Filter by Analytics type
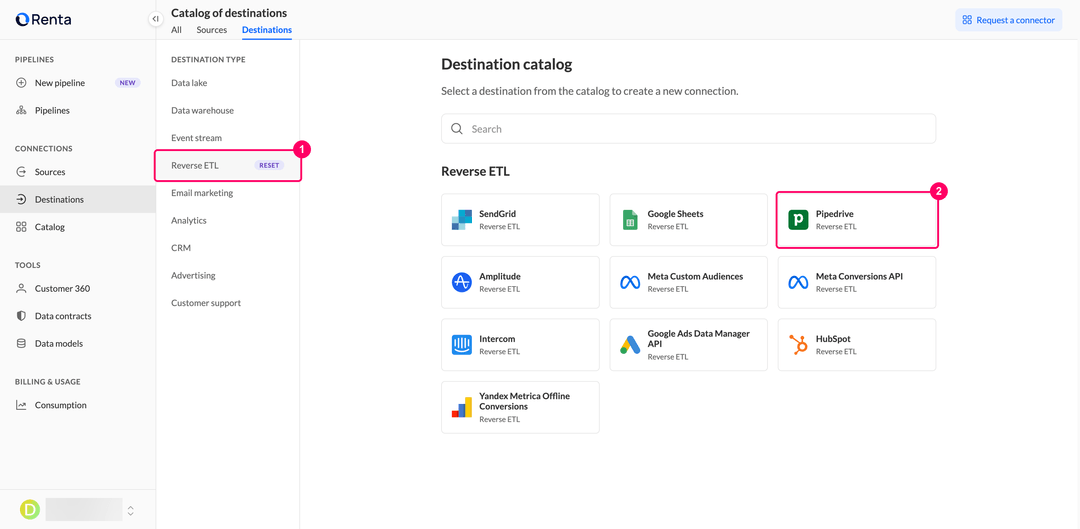Screen dimensions: 1080x529 [189, 220]
